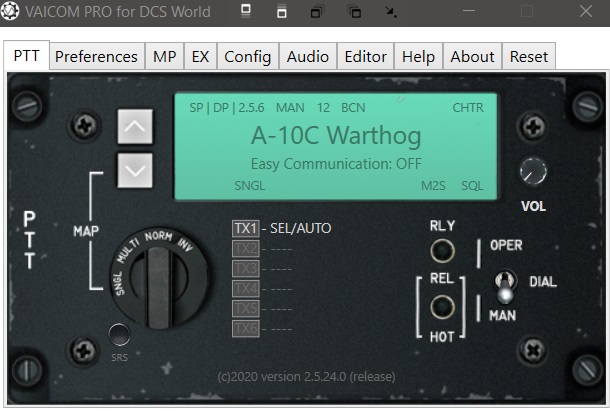Click the BCN indicator on the display
The image size is (610, 411).
click(353, 108)
